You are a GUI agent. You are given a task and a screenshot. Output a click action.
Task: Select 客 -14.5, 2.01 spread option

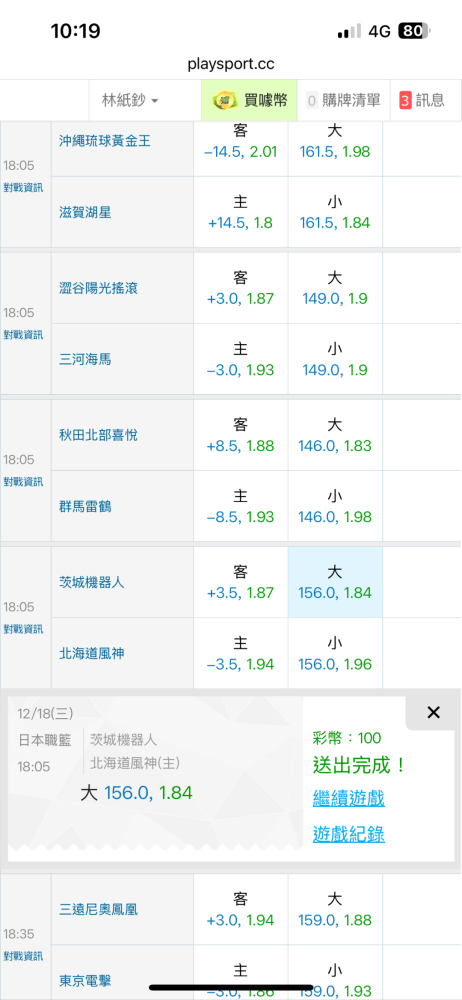pos(241,142)
